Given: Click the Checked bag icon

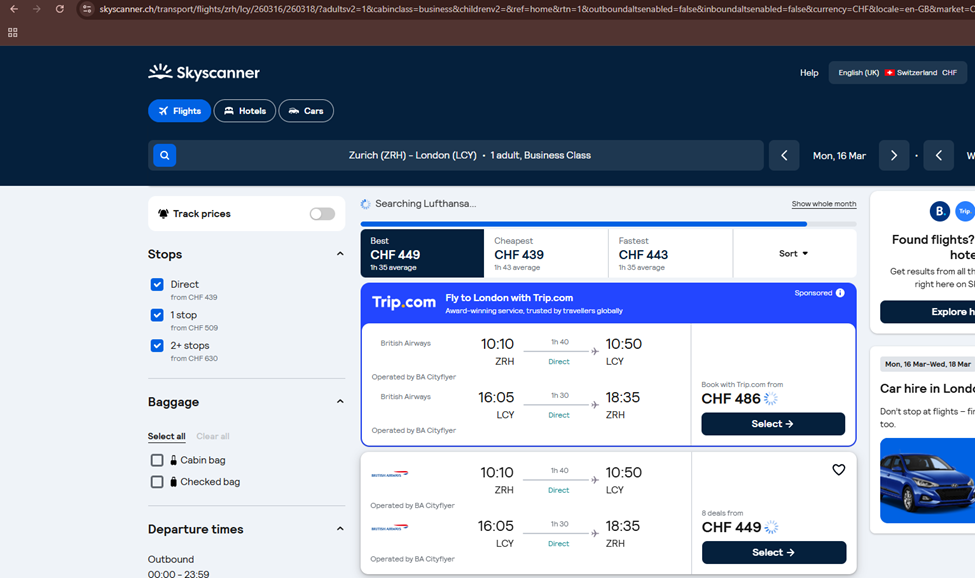Looking at the screenshot, I should coord(173,482).
